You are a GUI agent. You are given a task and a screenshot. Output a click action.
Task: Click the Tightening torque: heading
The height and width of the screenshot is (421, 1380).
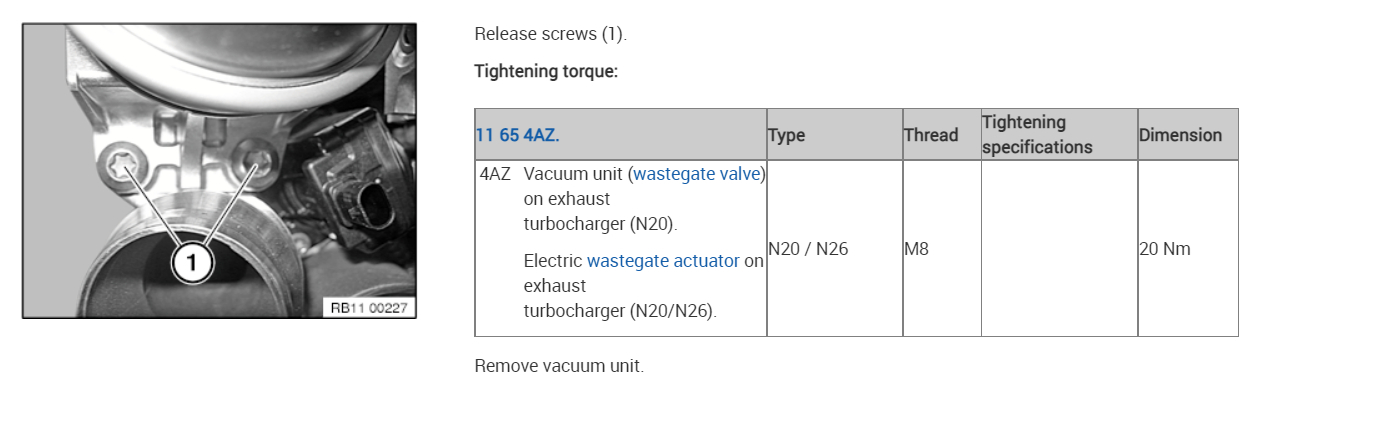(546, 72)
